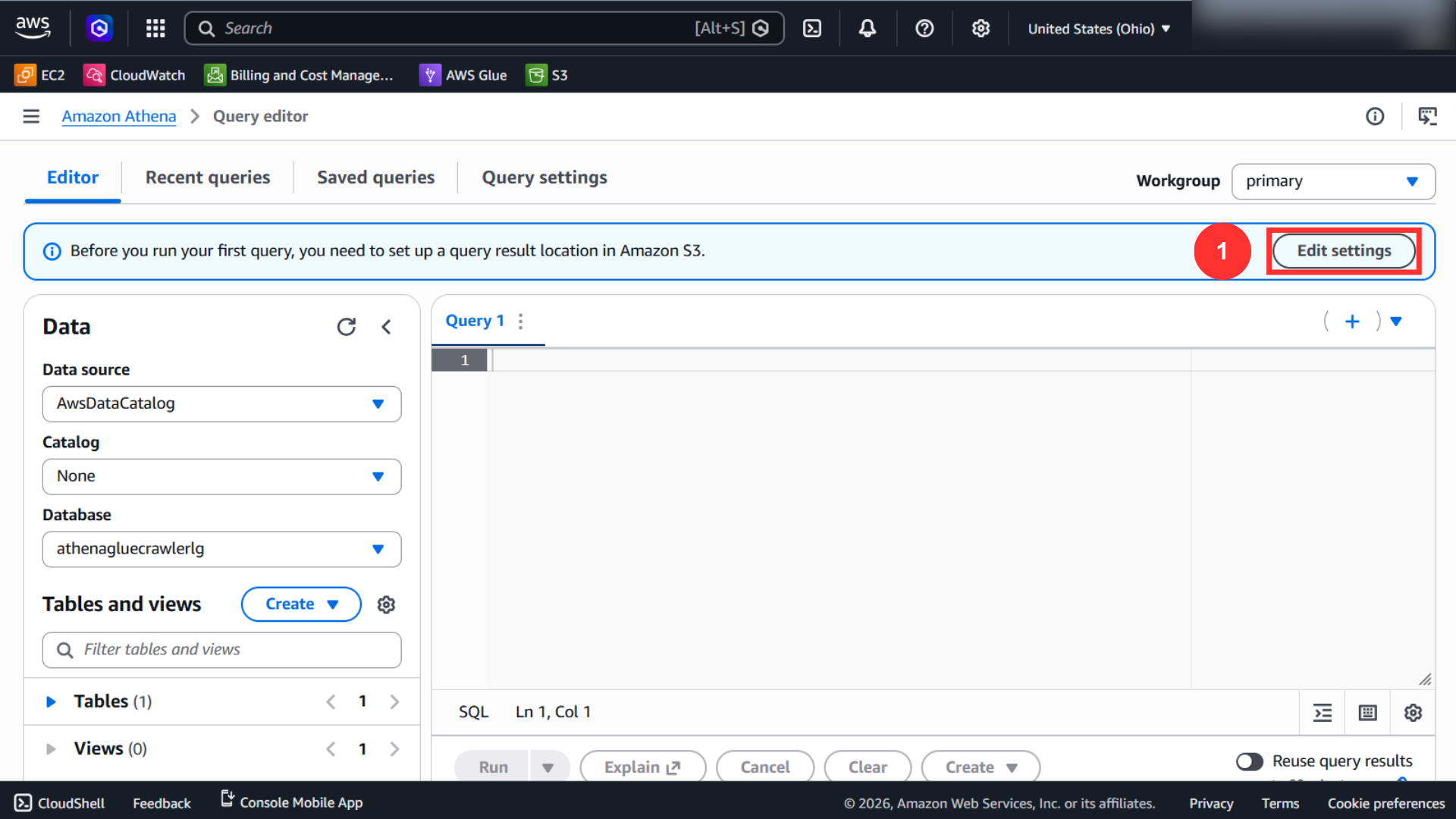
Task: Open CloudShell from the bottom bar
Action: 60,803
